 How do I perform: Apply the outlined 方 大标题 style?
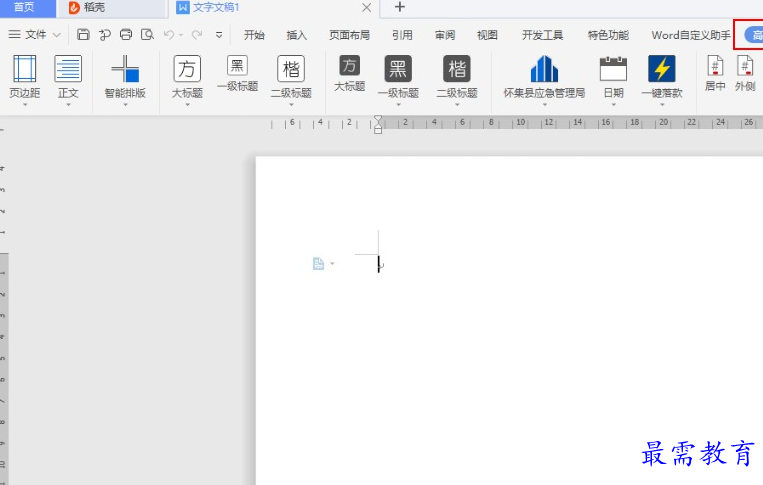pyautogui.click(x=187, y=69)
